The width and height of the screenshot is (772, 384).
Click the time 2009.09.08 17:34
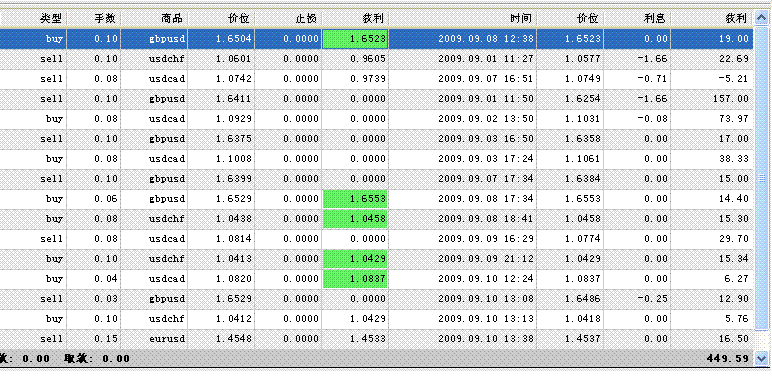click(x=485, y=199)
